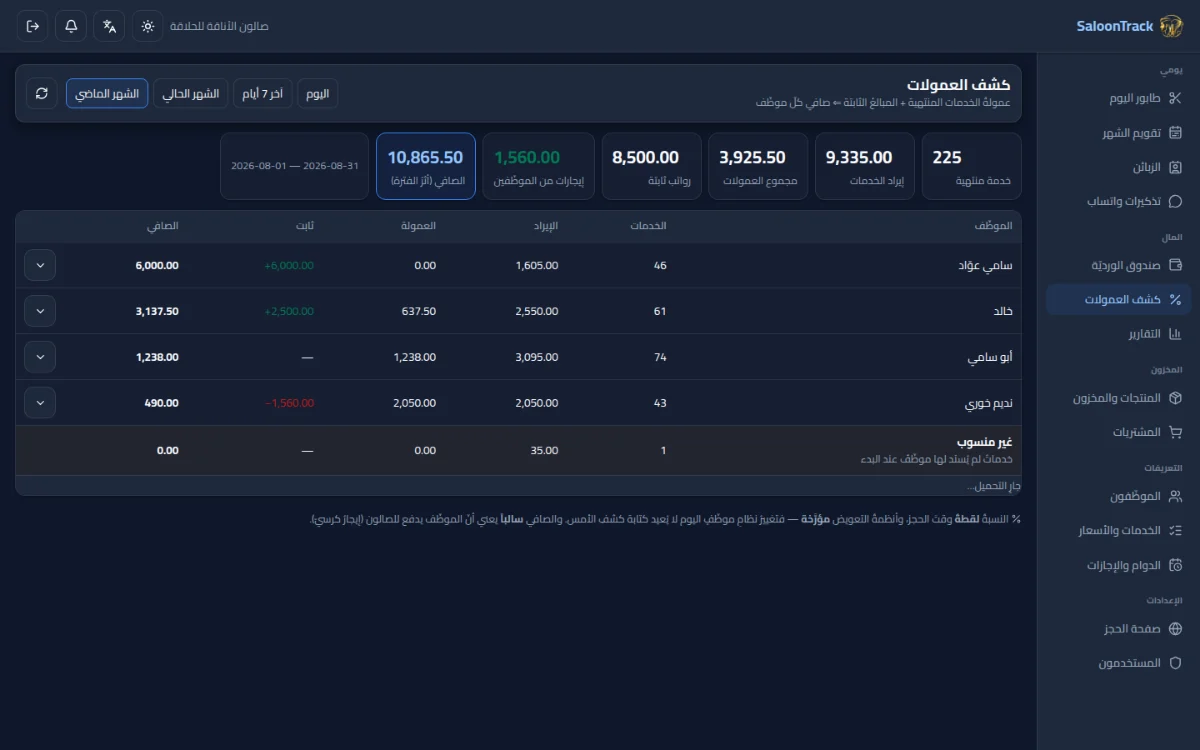Click the wallet icon for صندوق الوردية

click(x=1175, y=265)
